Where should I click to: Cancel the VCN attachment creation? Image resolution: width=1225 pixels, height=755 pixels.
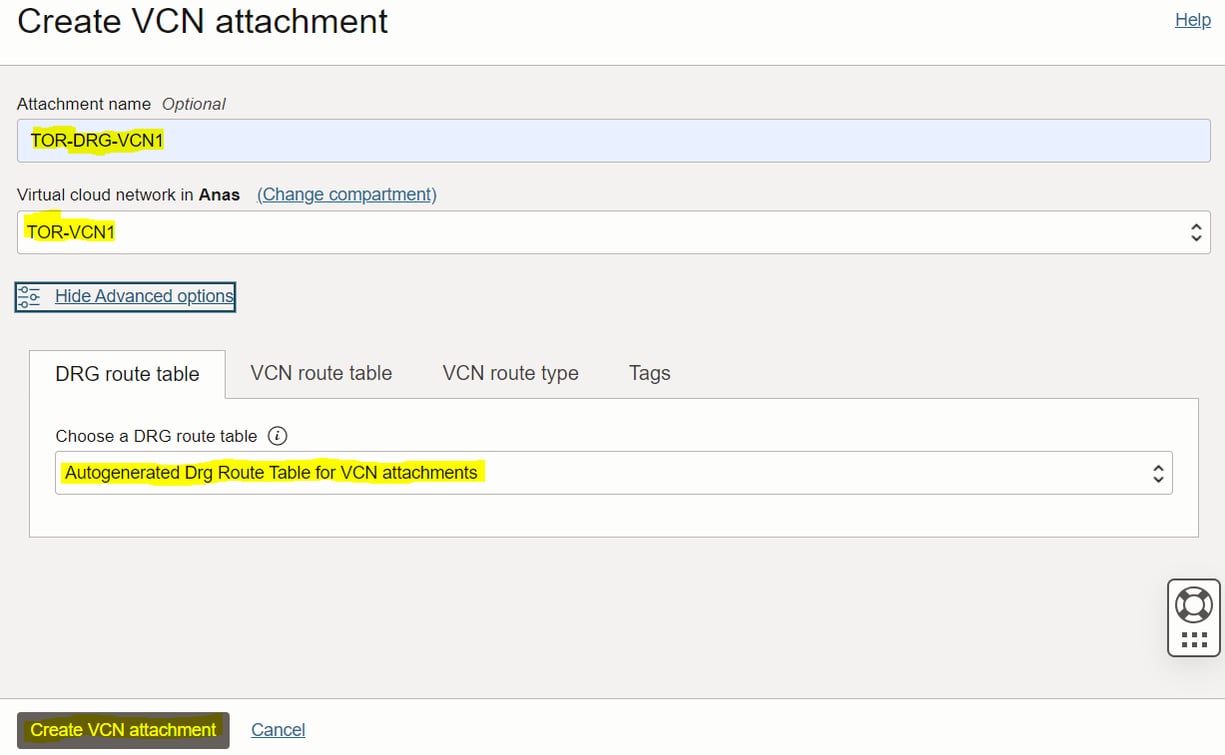278,730
